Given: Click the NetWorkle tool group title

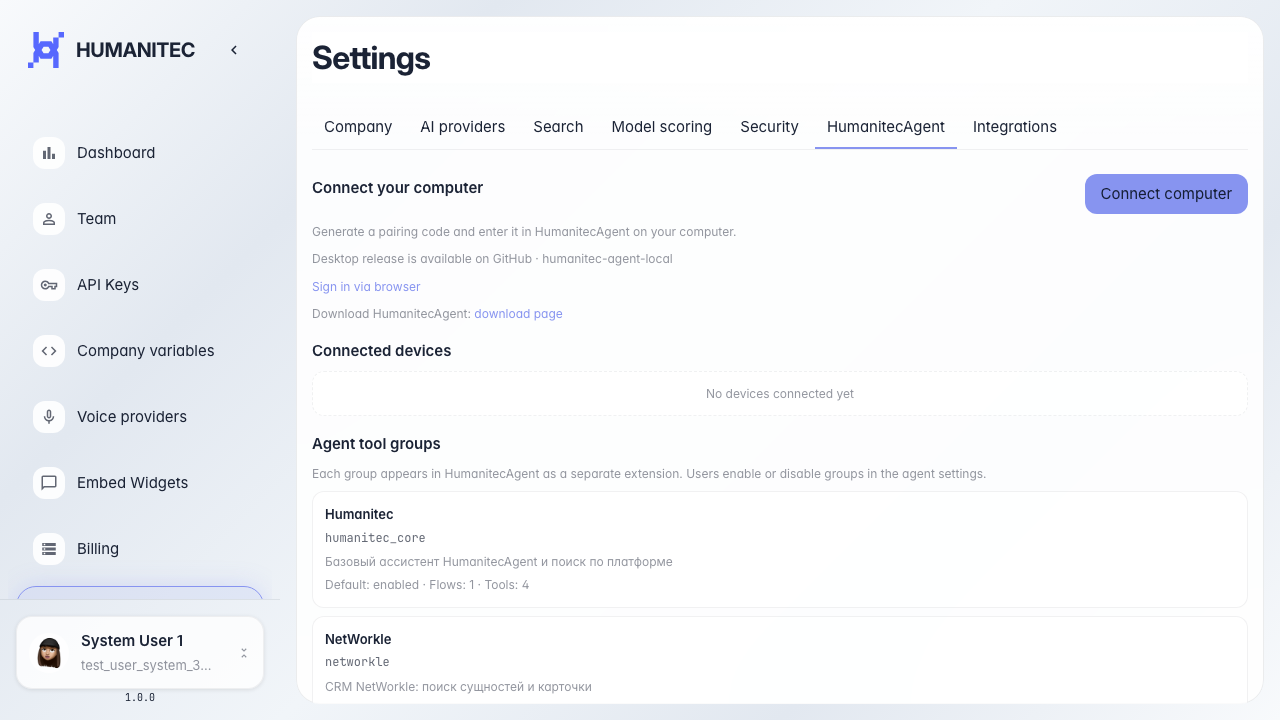Looking at the screenshot, I should click(x=358, y=639).
